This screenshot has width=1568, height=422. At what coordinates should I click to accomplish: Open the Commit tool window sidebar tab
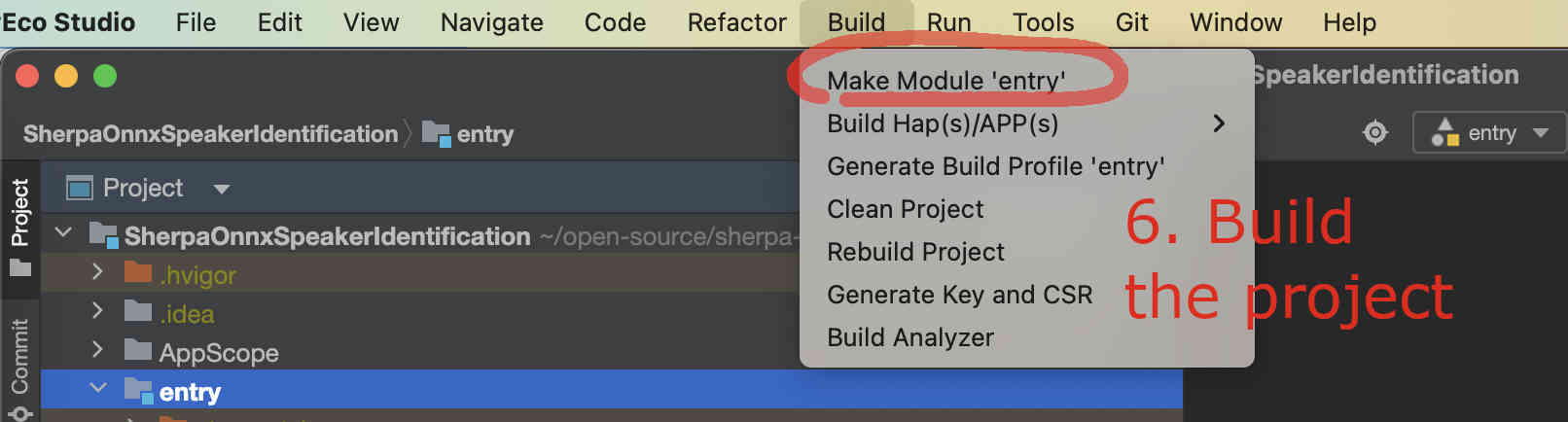pyautogui.click(x=20, y=369)
